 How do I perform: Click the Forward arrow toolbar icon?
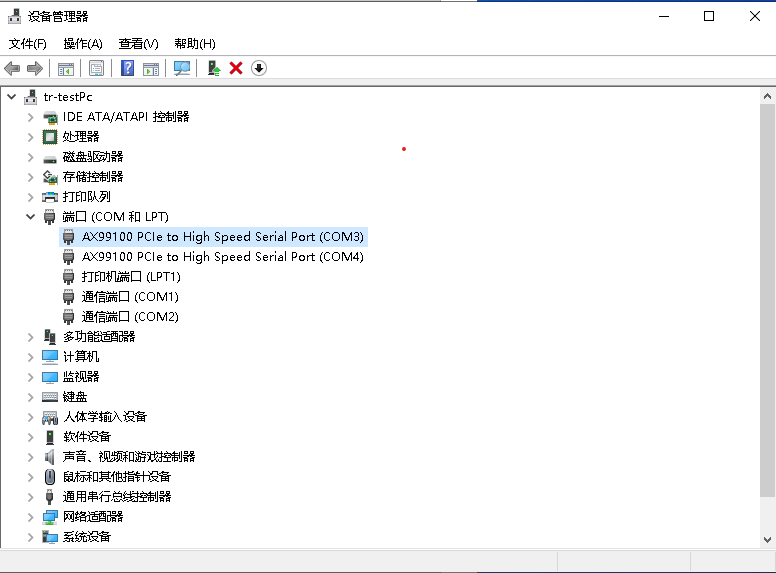pyautogui.click(x=35, y=68)
